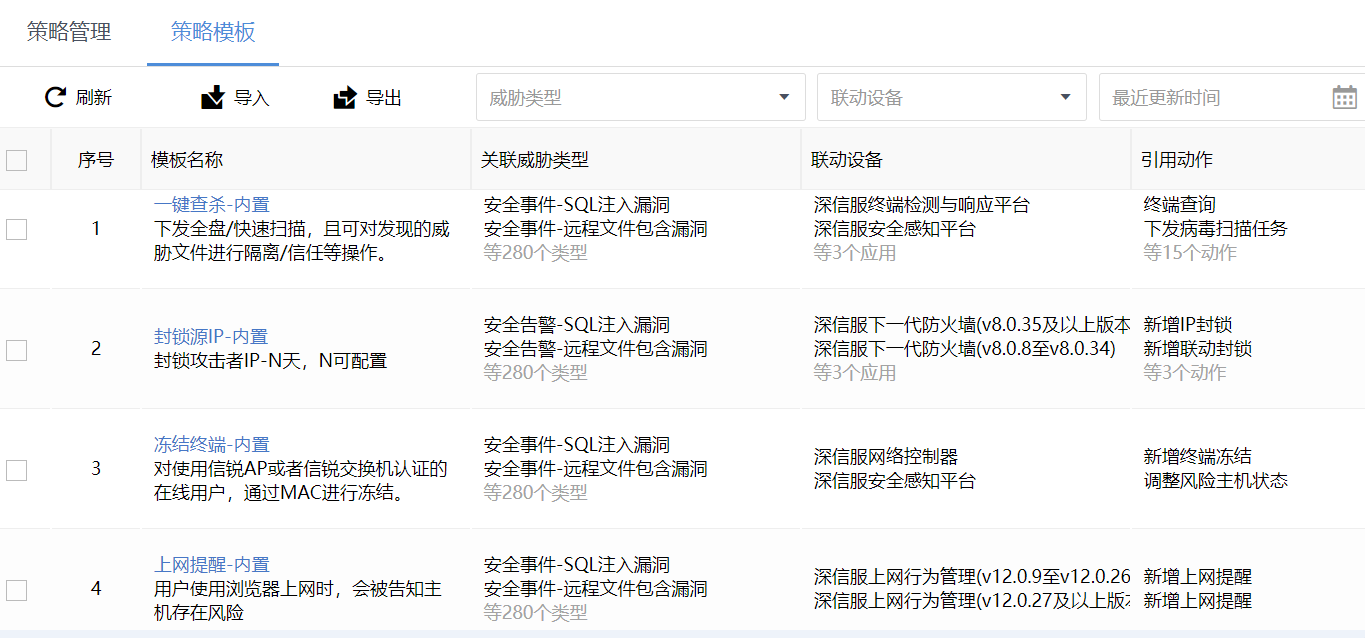
Task: Select the 策略模板 tab
Action: click(x=213, y=32)
